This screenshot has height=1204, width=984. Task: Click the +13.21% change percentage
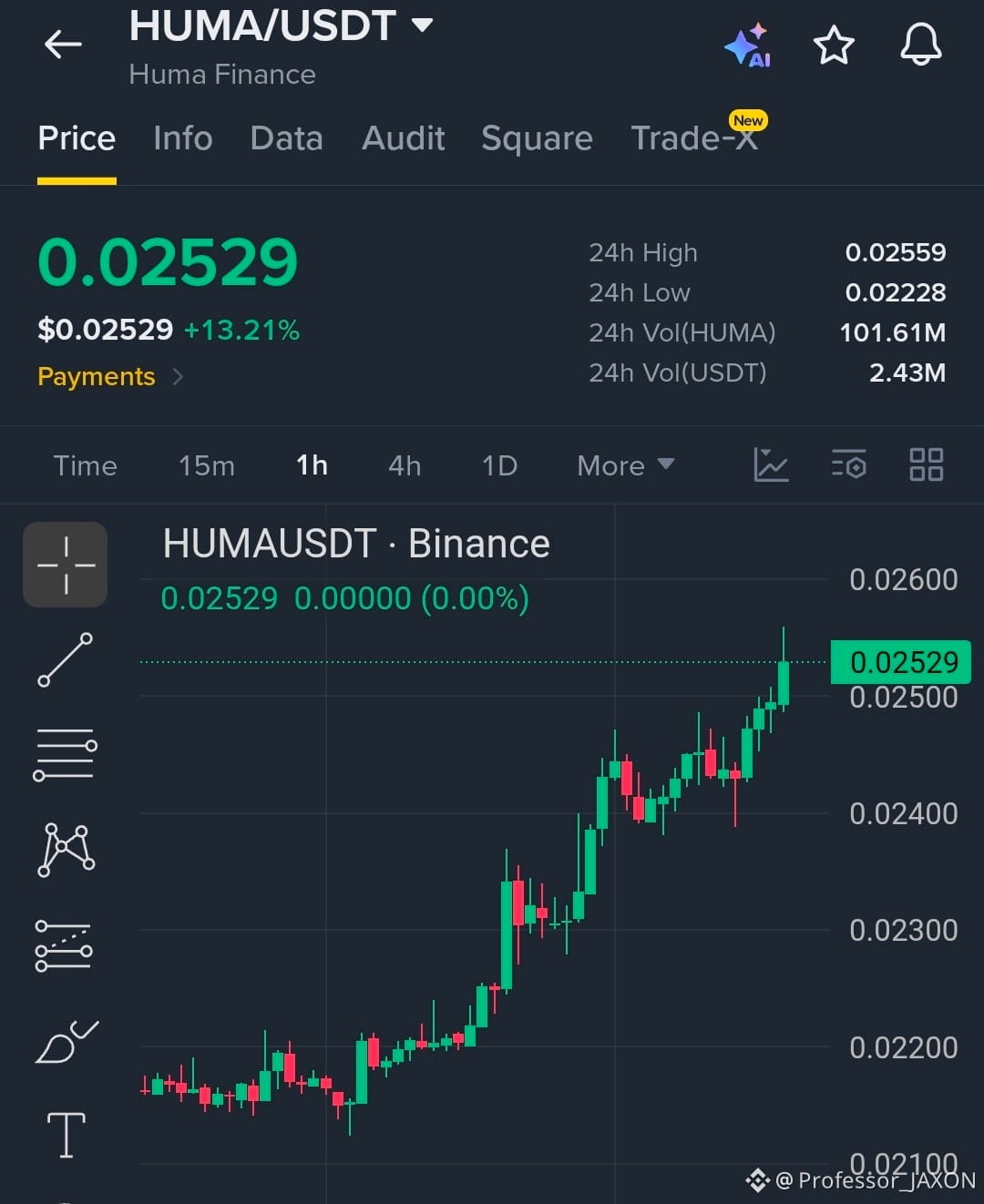point(241,330)
